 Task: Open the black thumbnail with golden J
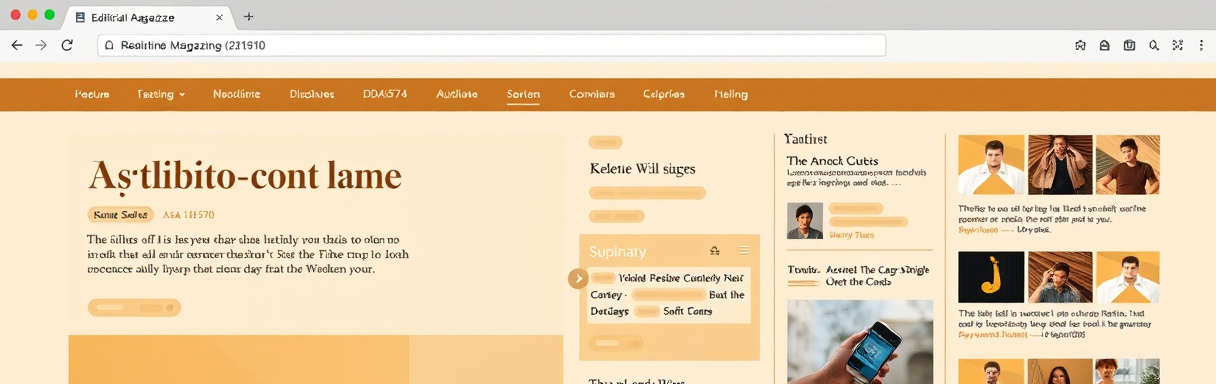point(991,277)
